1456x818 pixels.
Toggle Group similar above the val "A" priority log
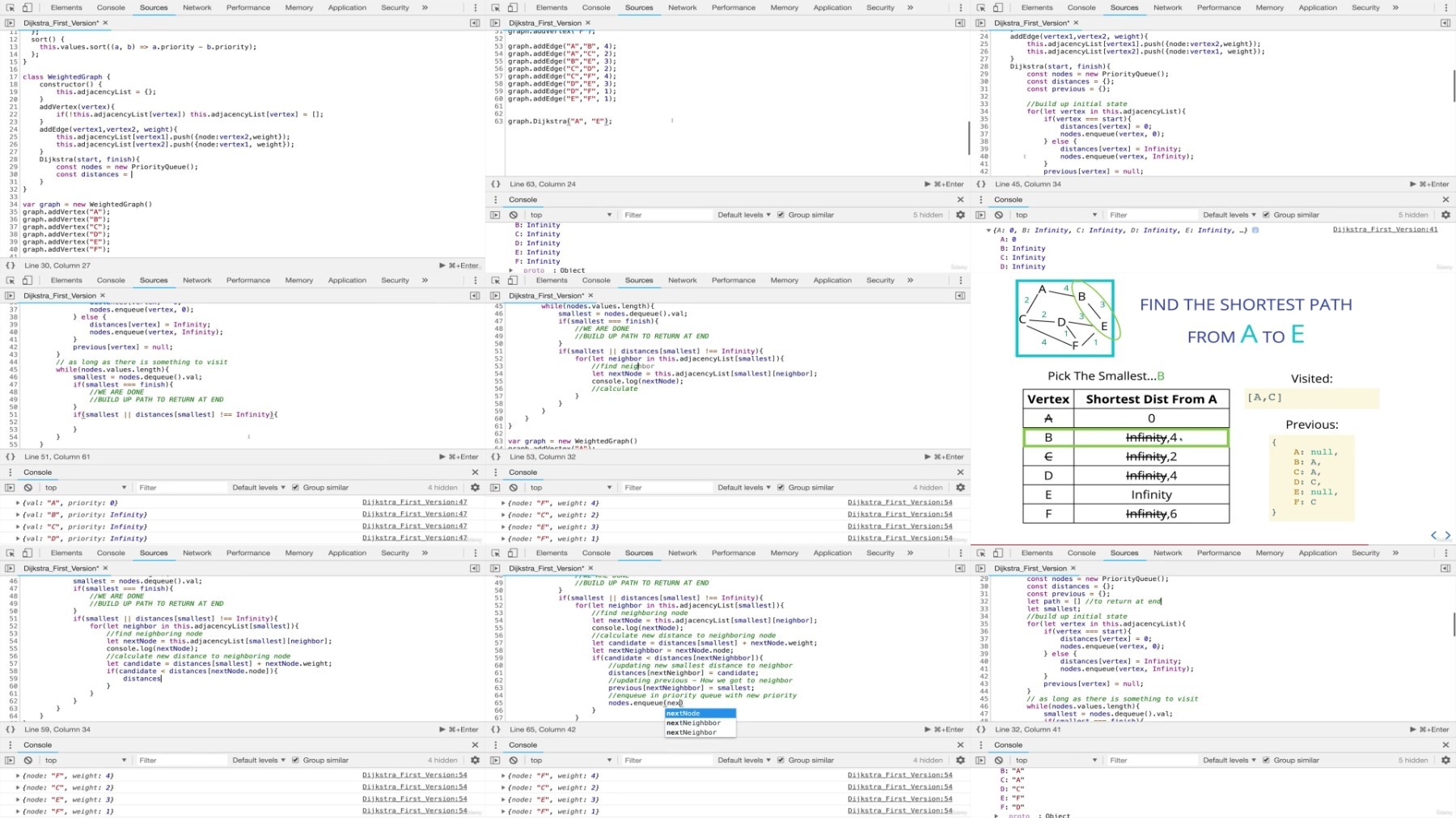click(x=295, y=488)
